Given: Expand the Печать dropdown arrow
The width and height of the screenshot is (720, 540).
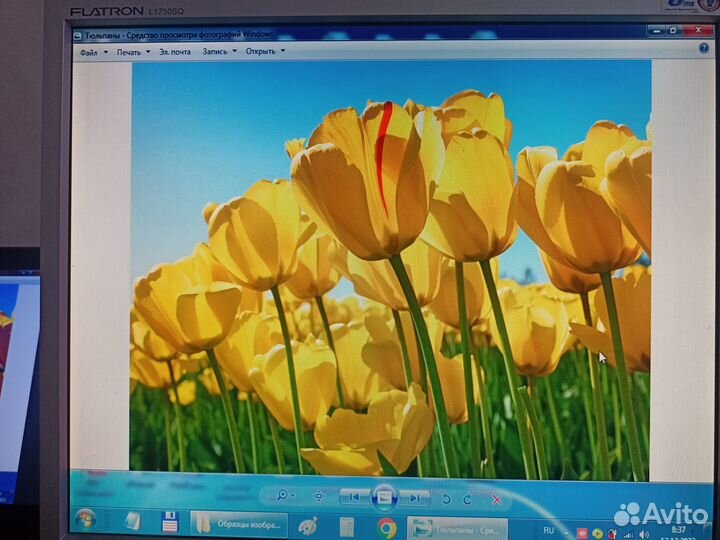Looking at the screenshot, I should pyautogui.click(x=148, y=52).
